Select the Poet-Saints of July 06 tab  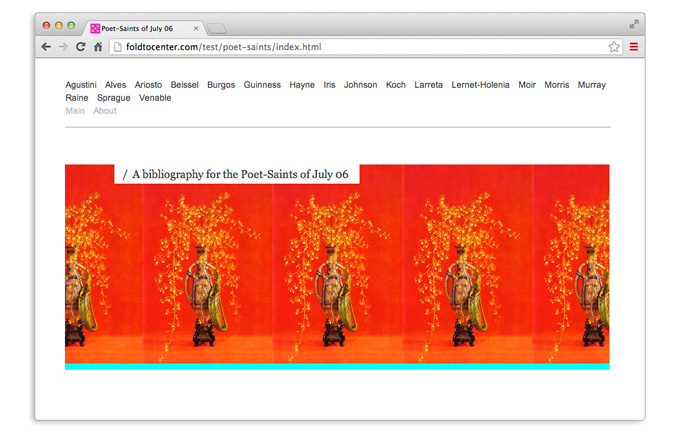[x=143, y=29]
